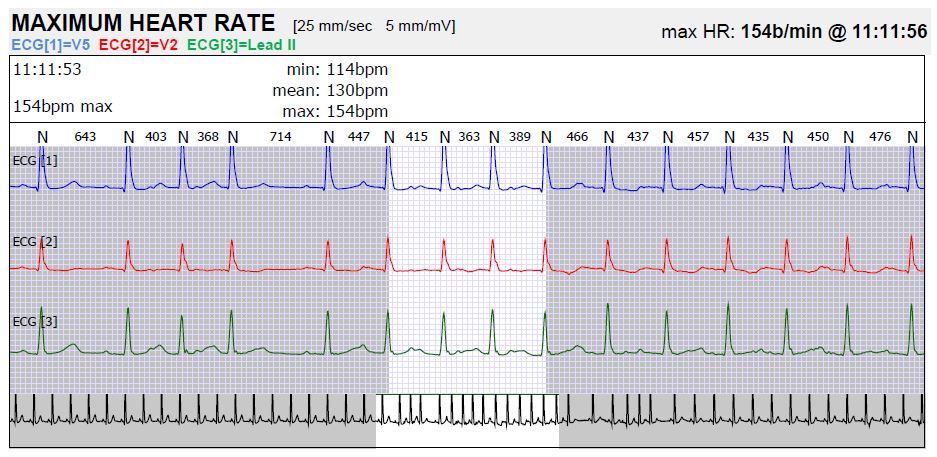Select the ECG [3] channel label

click(x=35, y=321)
